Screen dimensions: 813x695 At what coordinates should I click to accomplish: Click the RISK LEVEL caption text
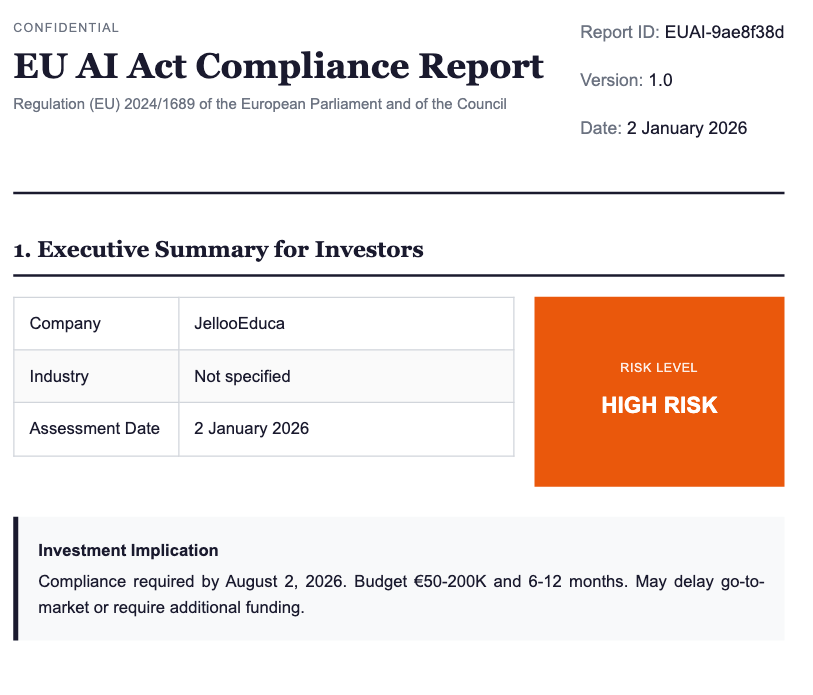coord(659,368)
